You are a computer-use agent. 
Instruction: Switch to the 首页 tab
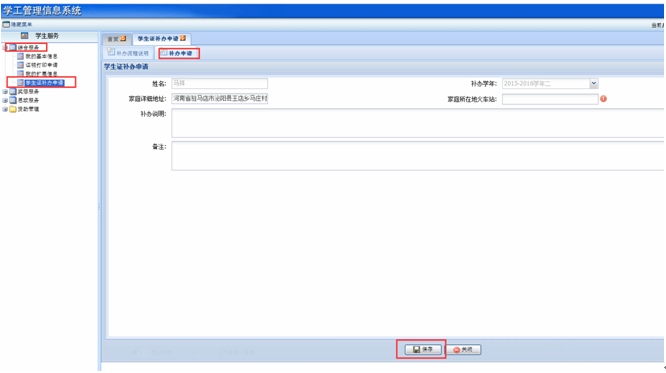point(116,39)
